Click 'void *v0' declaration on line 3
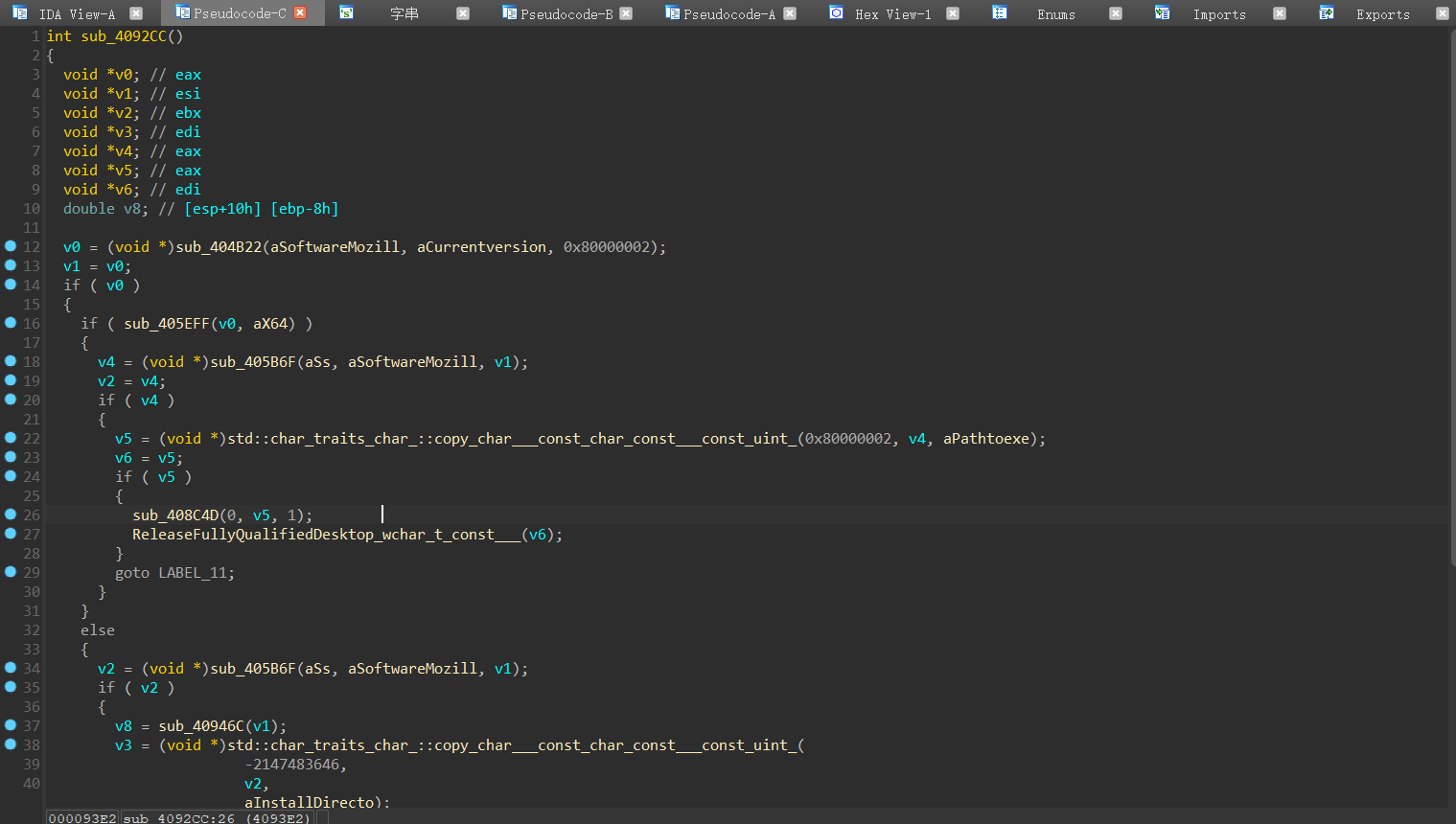This screenshot has height=824, width=1456. coord(102,75)
